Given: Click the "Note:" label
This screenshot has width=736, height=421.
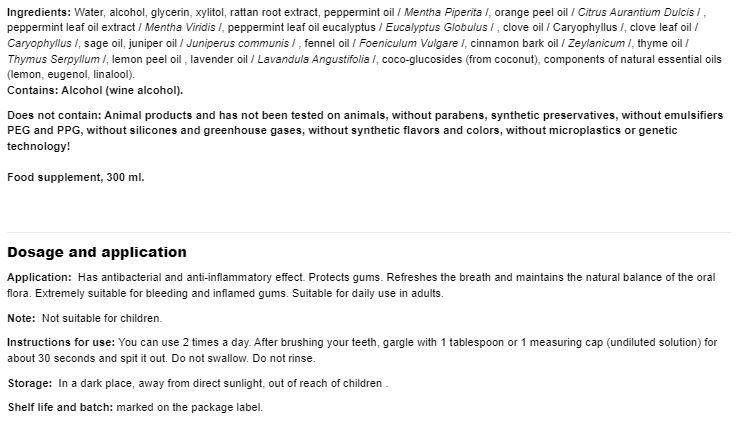Looking at the screenshot, I should coord(21,318).
